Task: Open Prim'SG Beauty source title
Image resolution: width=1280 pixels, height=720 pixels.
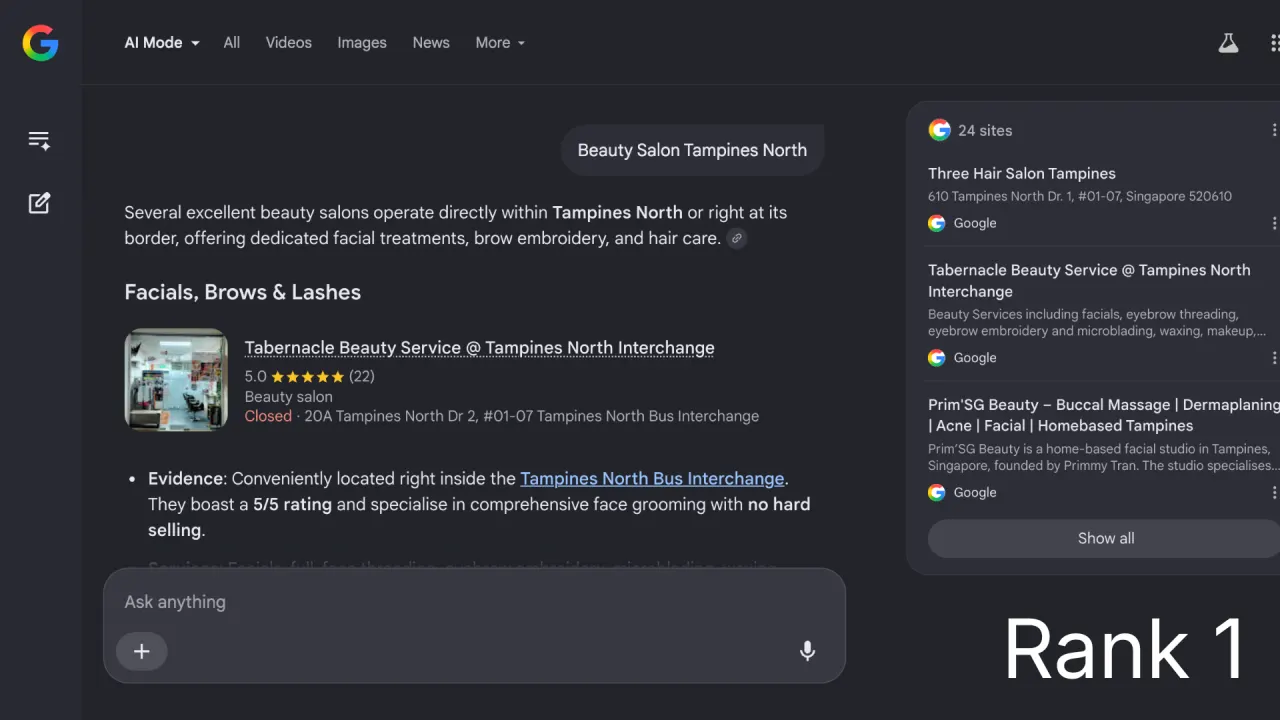Action: 1104,415
